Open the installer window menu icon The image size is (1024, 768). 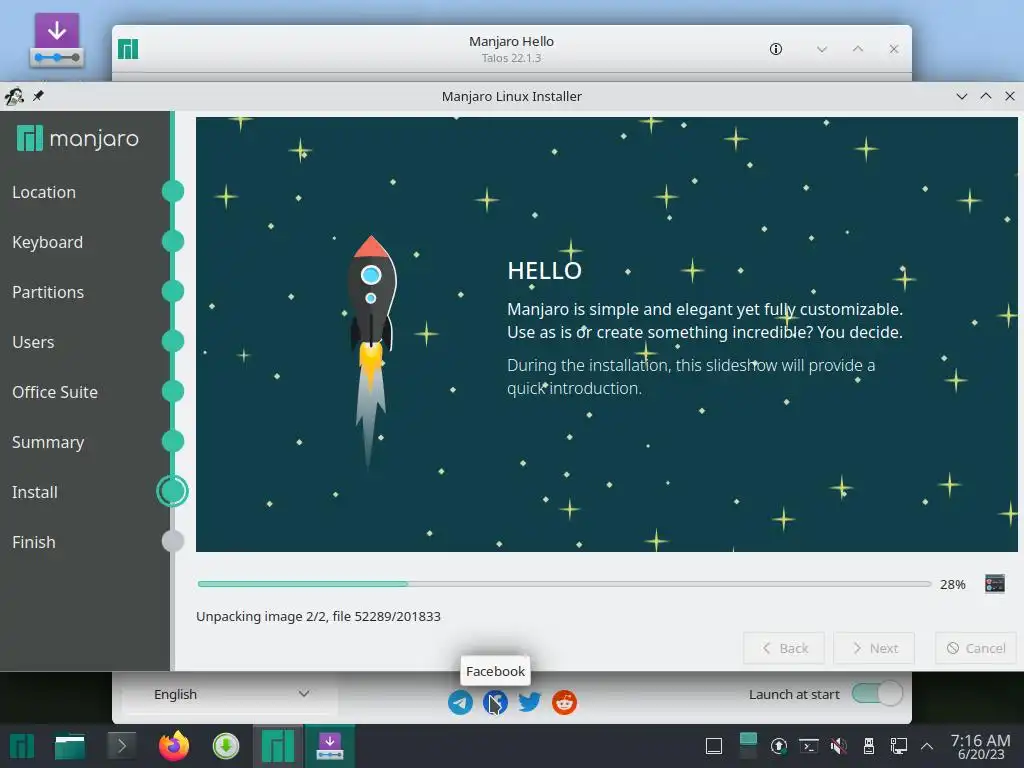(14, 97)
